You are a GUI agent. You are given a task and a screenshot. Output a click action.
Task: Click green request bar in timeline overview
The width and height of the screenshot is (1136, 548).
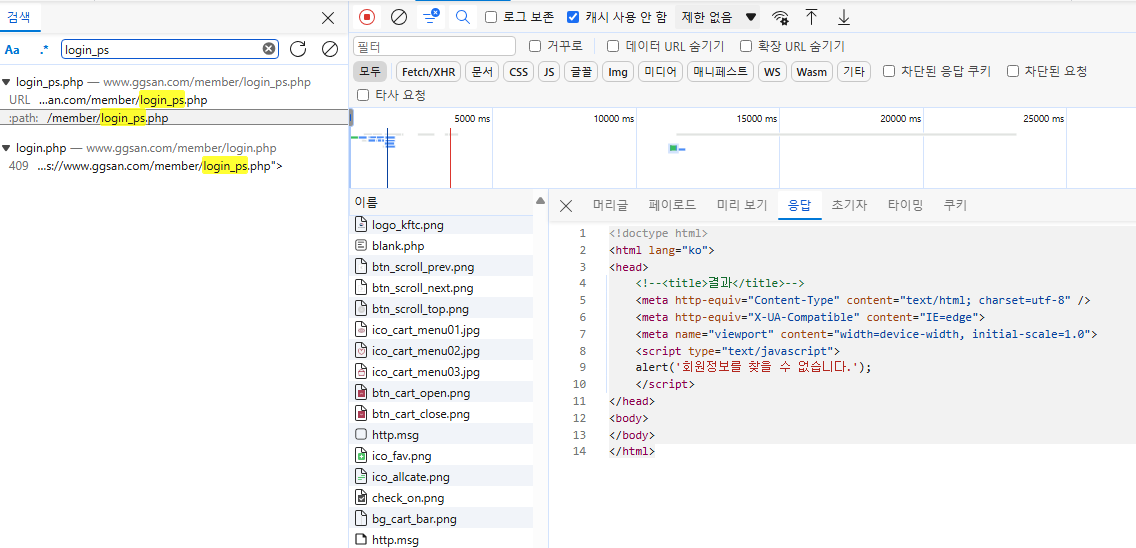click(673, 148)
